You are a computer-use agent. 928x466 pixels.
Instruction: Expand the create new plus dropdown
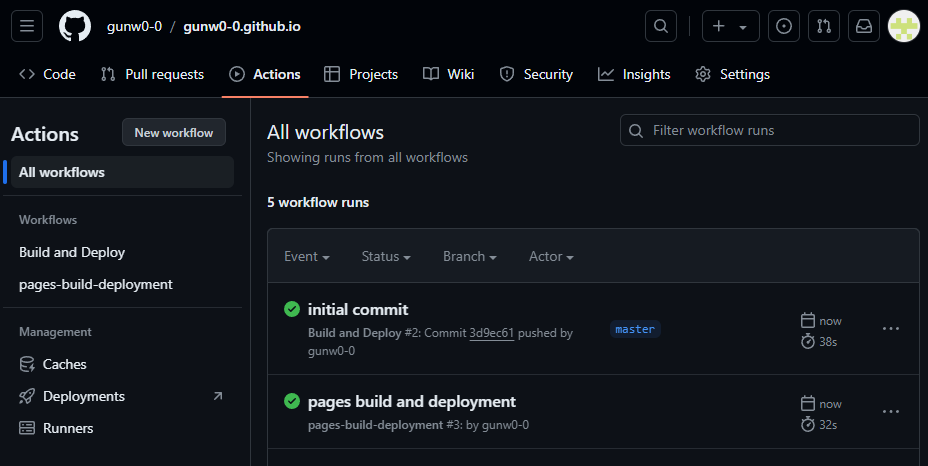(730, 26)
